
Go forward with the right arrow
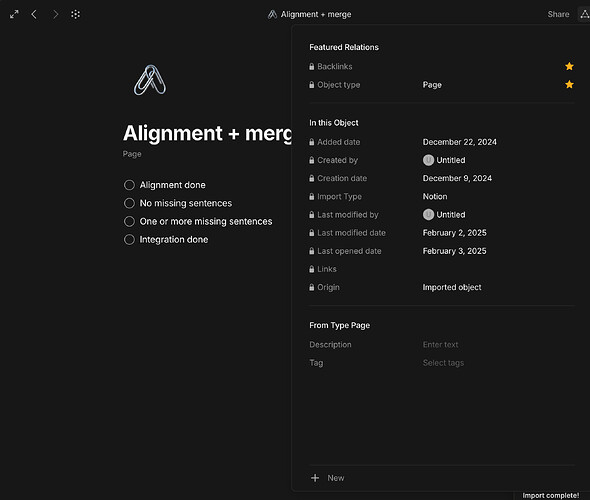(55, 14)
